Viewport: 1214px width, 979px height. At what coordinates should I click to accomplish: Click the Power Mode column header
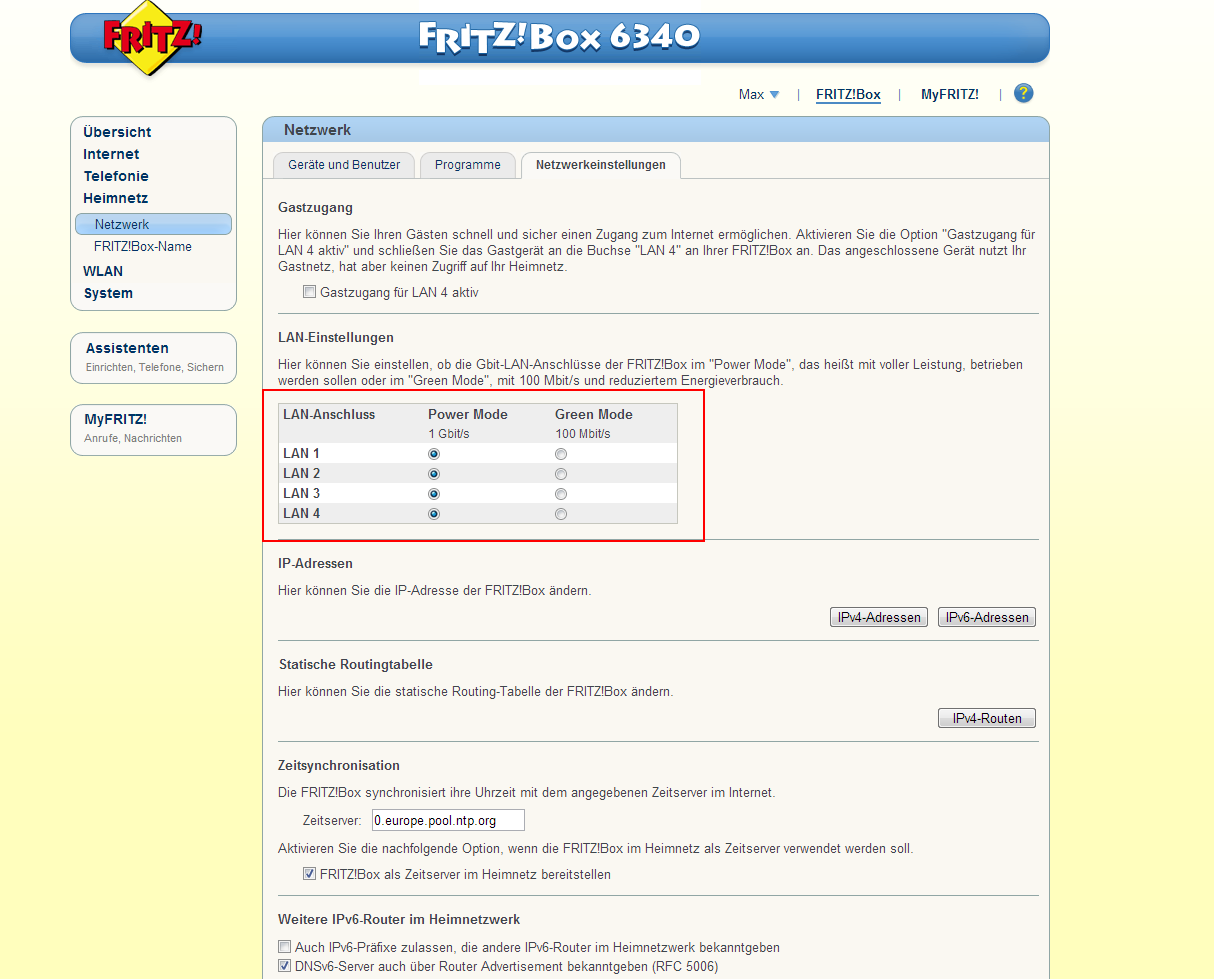[x=468, y=414]
